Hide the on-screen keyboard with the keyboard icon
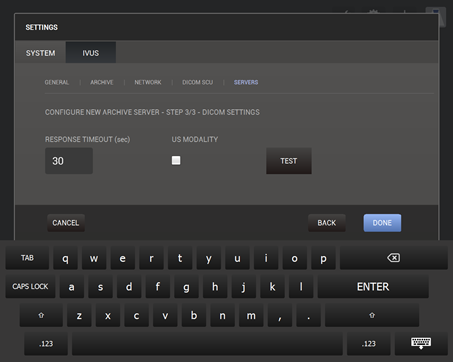453x362 pixels. (x=421, y=343)
